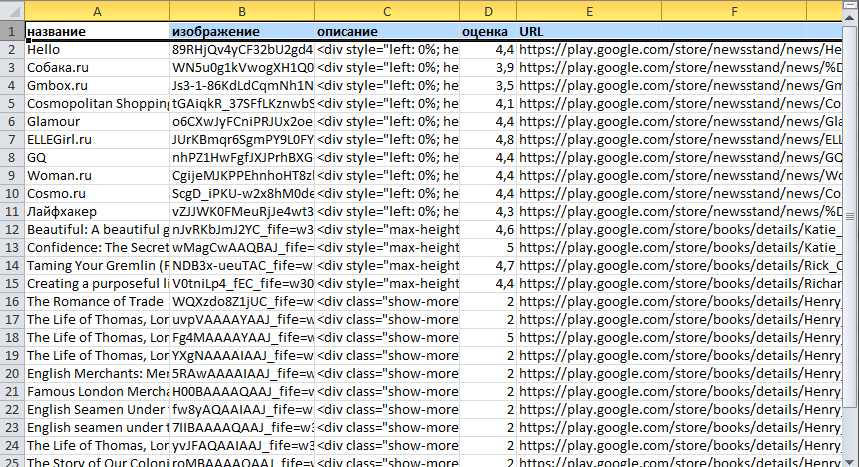Select rating cell 3,5 for Gmbox.ru
Image resolution: width=859 pixels, height=467 pixels.
(488, 86)
